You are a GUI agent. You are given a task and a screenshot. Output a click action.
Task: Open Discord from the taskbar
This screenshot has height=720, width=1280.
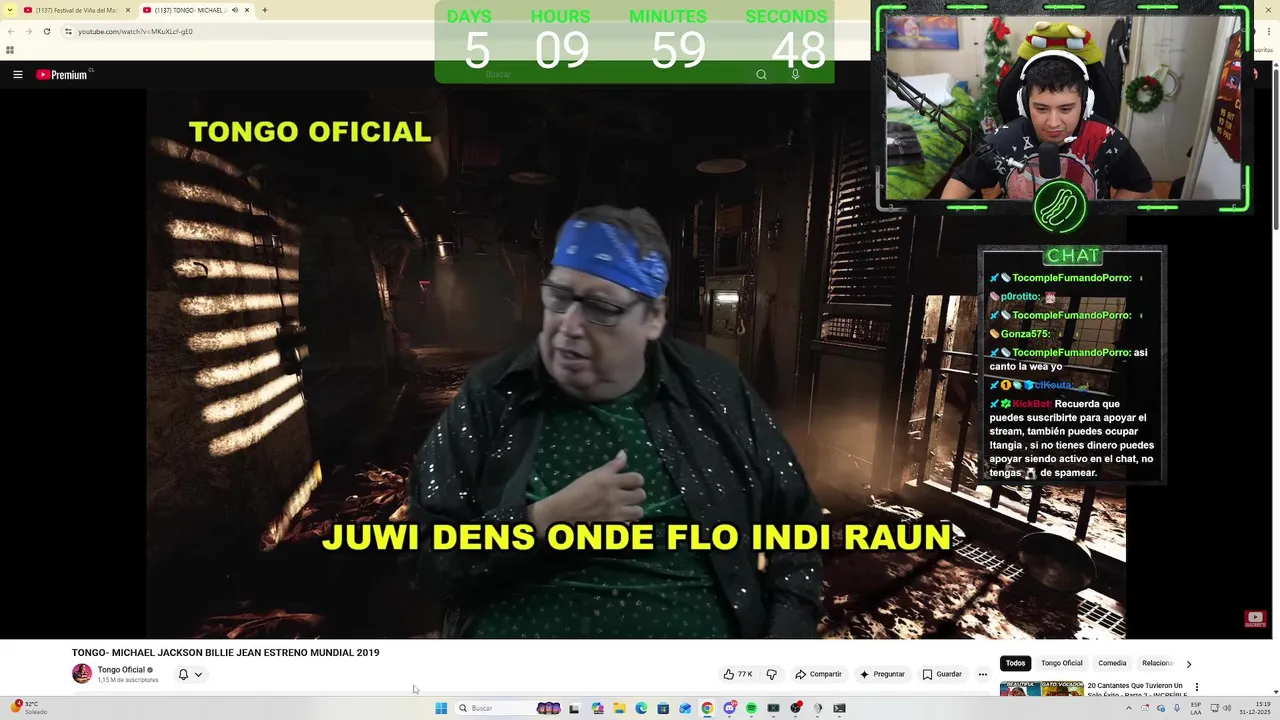pos(729,708)
